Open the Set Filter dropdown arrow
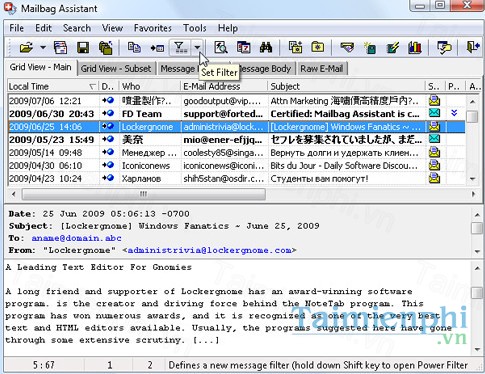This screenshot has width=485, height=374. (x=197, y=48)
